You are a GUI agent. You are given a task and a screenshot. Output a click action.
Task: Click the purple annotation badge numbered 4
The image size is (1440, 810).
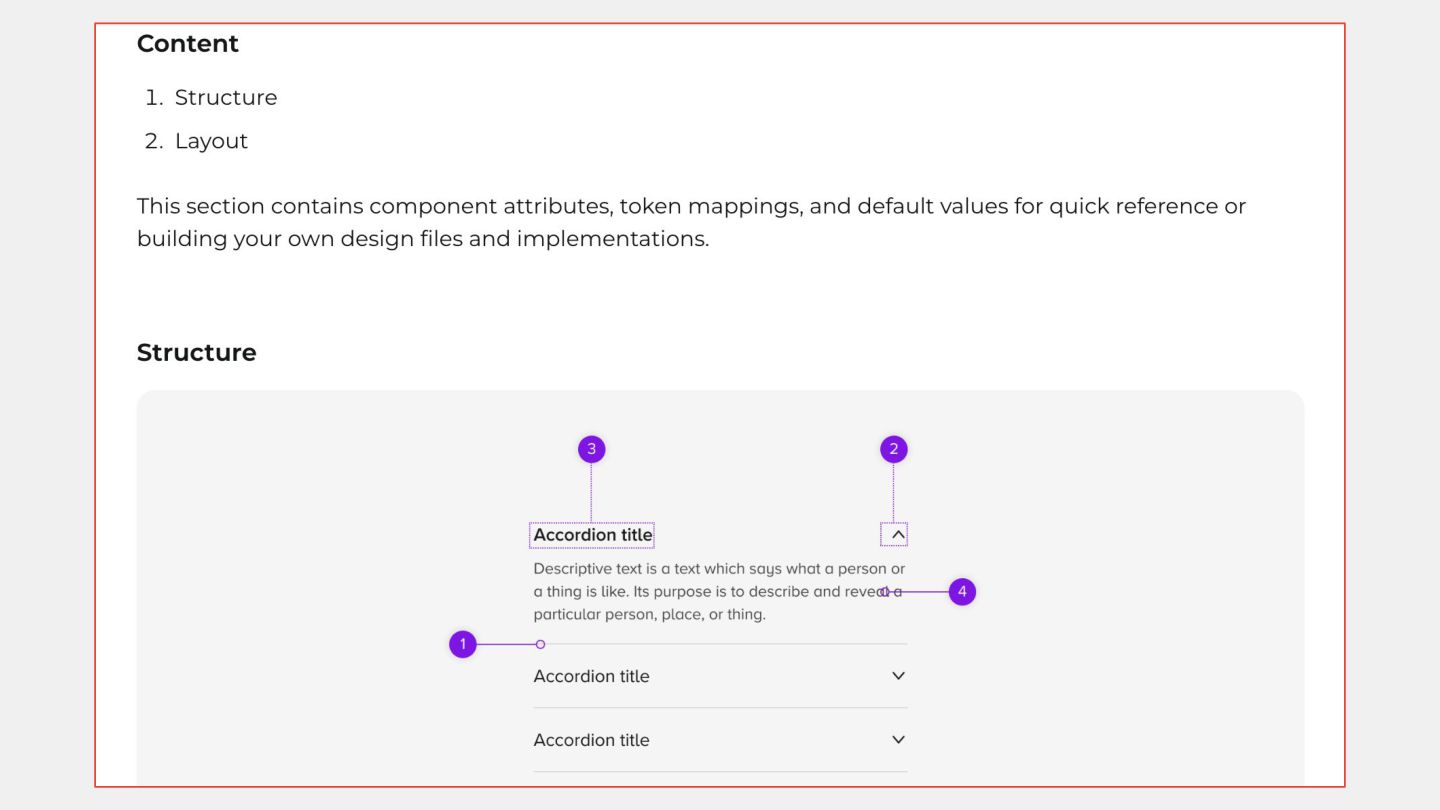(962, 592)
